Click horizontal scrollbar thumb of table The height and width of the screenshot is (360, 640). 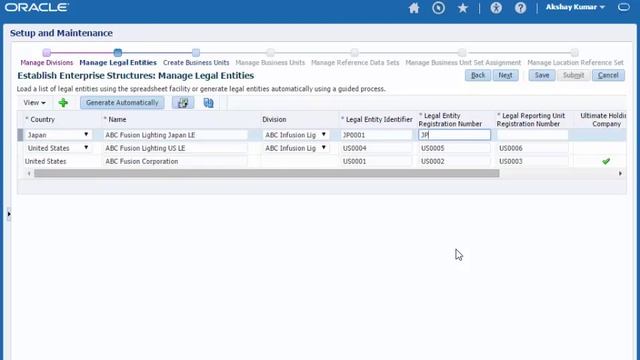pyautogui.click(x=267, y=173)
